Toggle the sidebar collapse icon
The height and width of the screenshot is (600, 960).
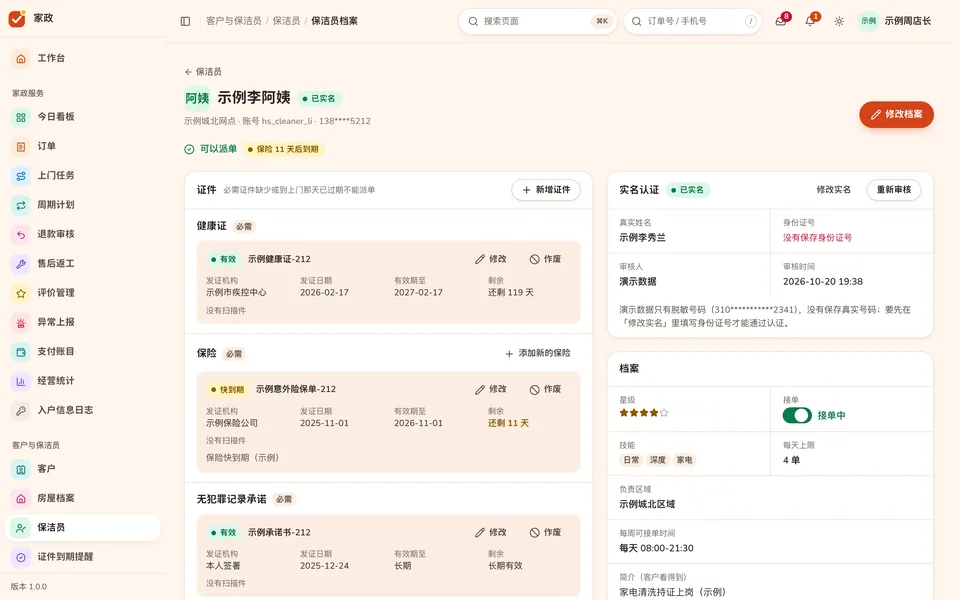pyautogui.click(x=186, y=21)
